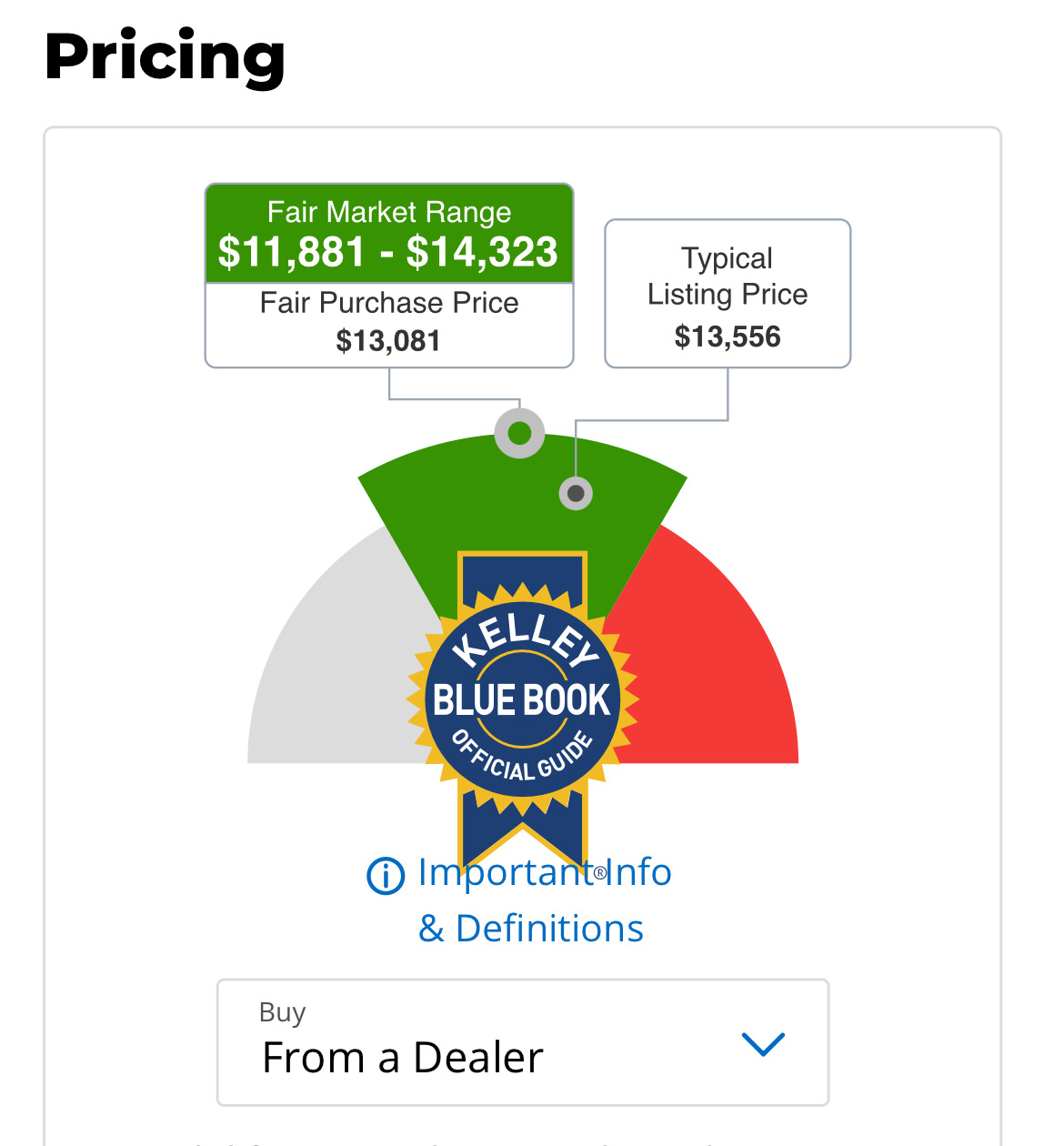
Task: Click the $13,556 listing price value
Action: [728, 337]
